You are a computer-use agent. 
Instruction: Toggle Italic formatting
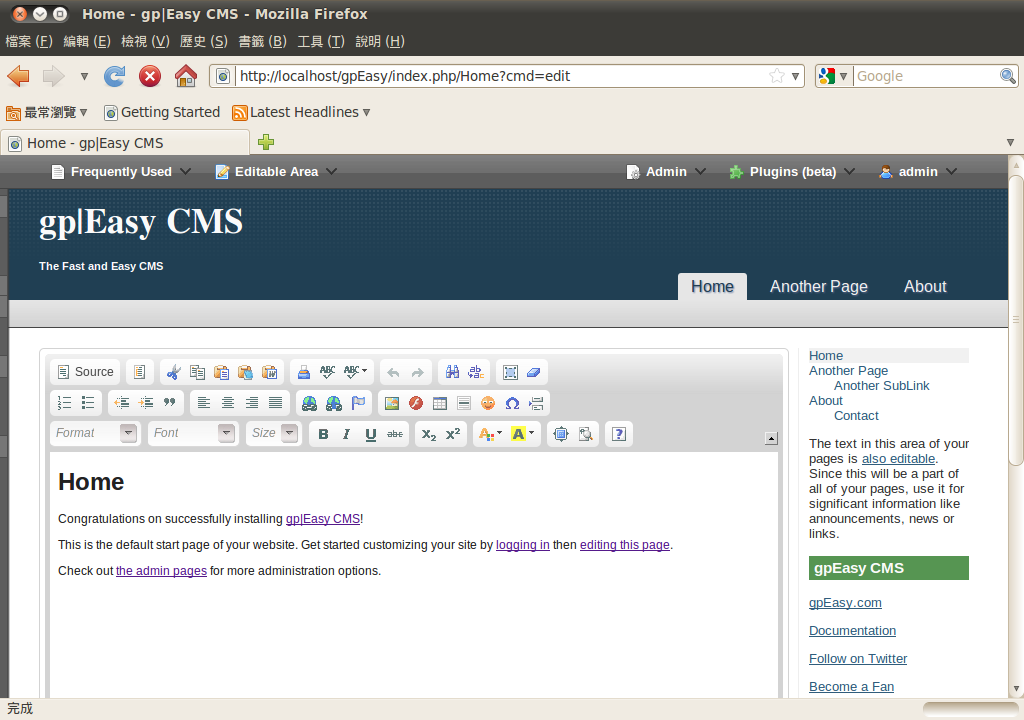[x=347, y=434]
